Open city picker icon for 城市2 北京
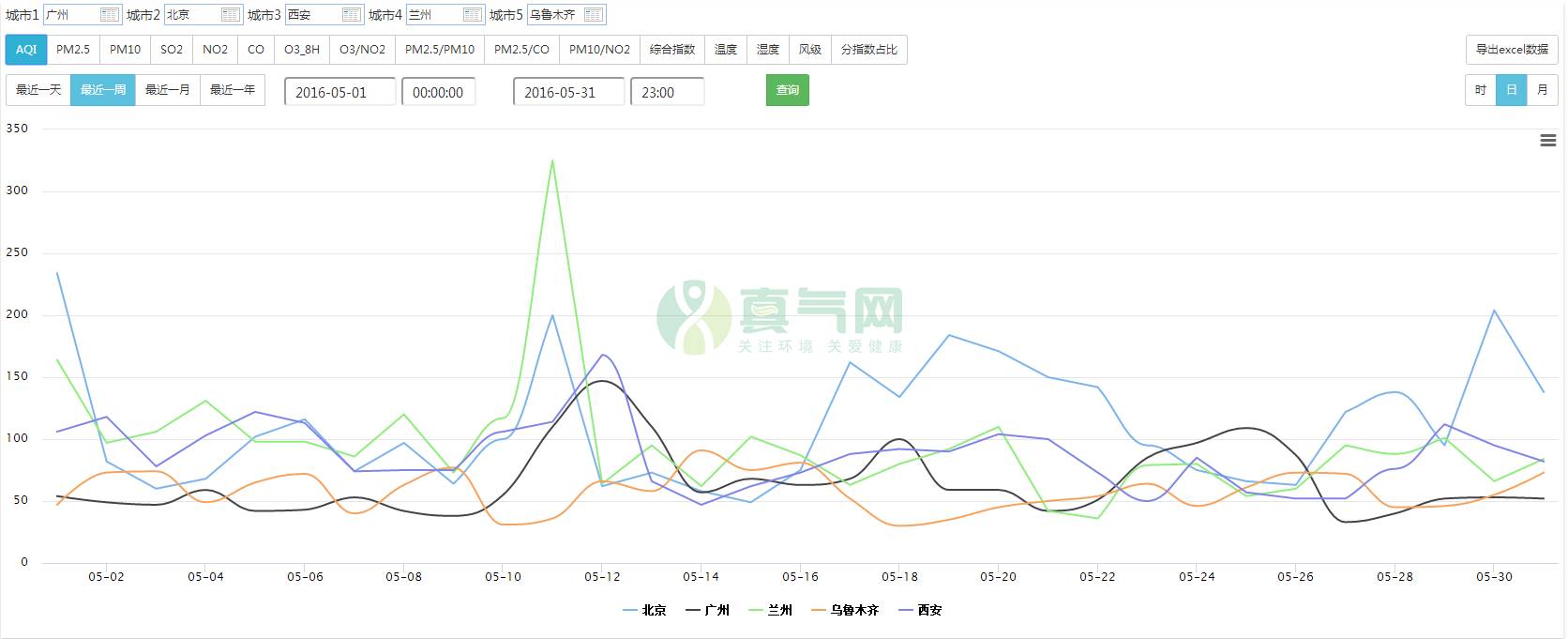1568x639 pixels. click(231, 15)
